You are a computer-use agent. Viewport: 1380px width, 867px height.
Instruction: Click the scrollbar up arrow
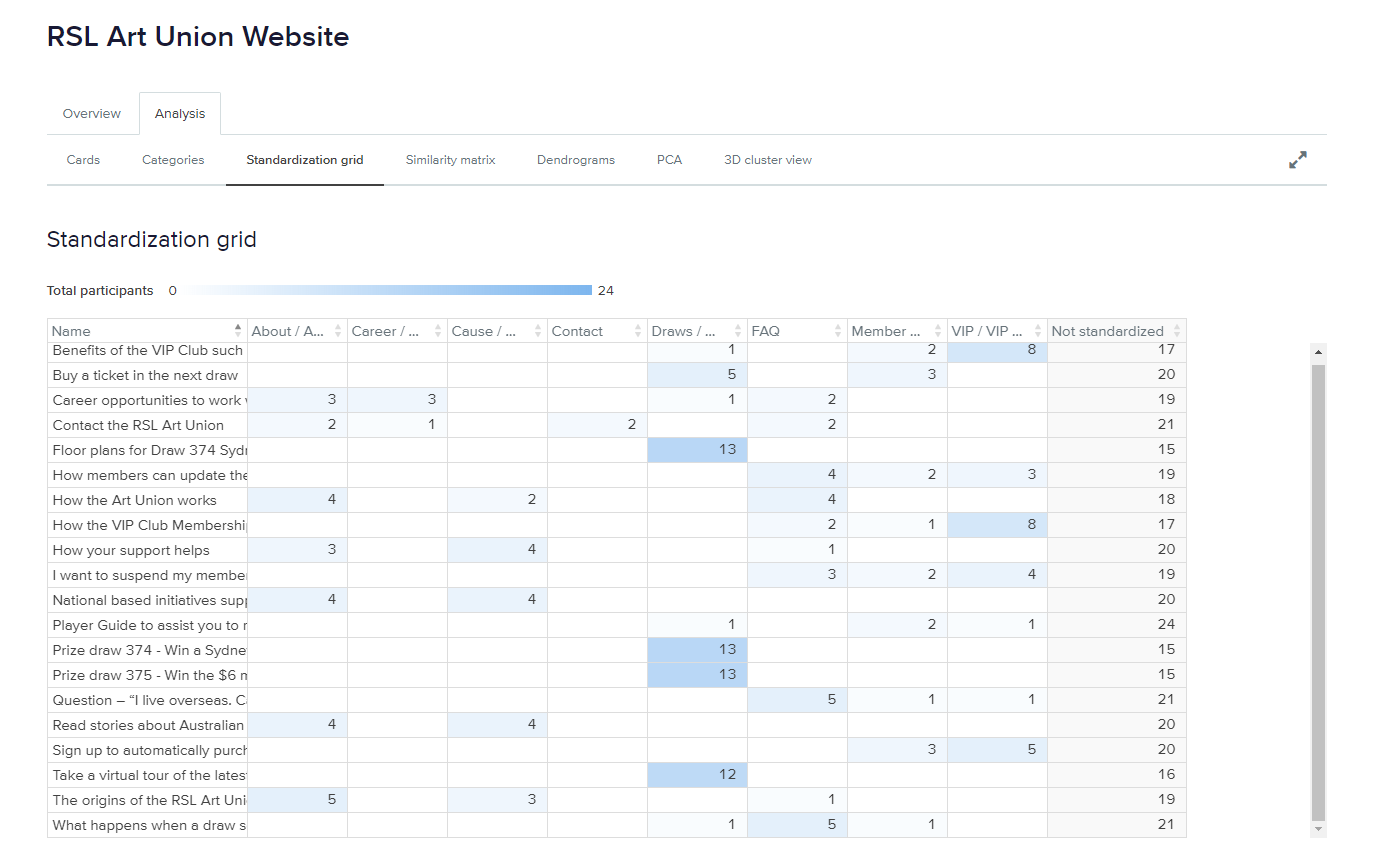pyautogui.click(x=1318, y=352)
